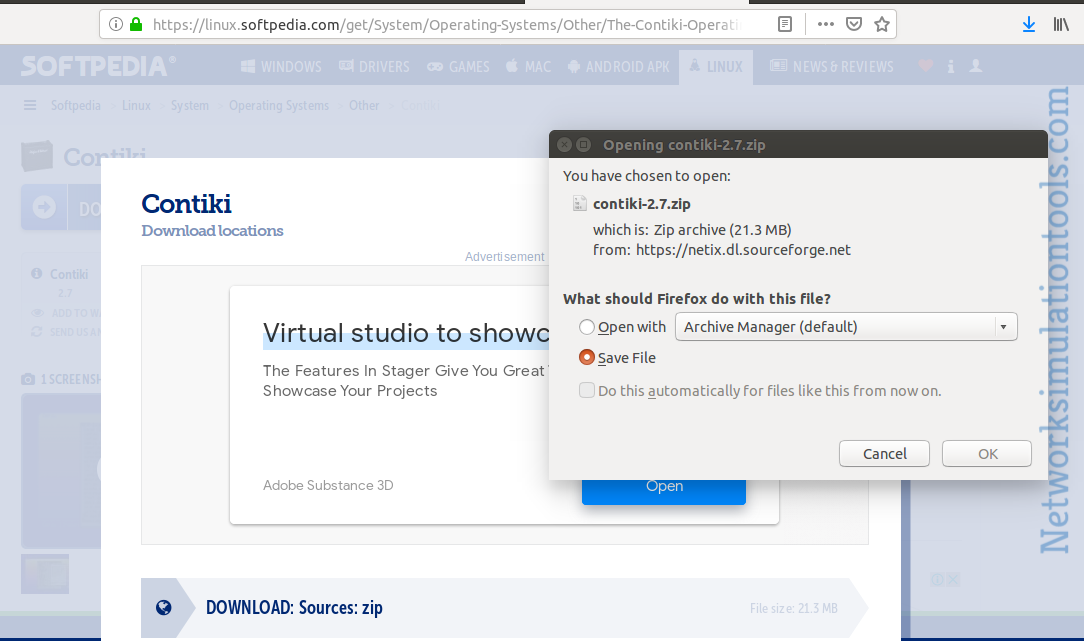The image size is (1084, 641).
Task: Open the Library bookshelf icon
Action: [1061, 25]
